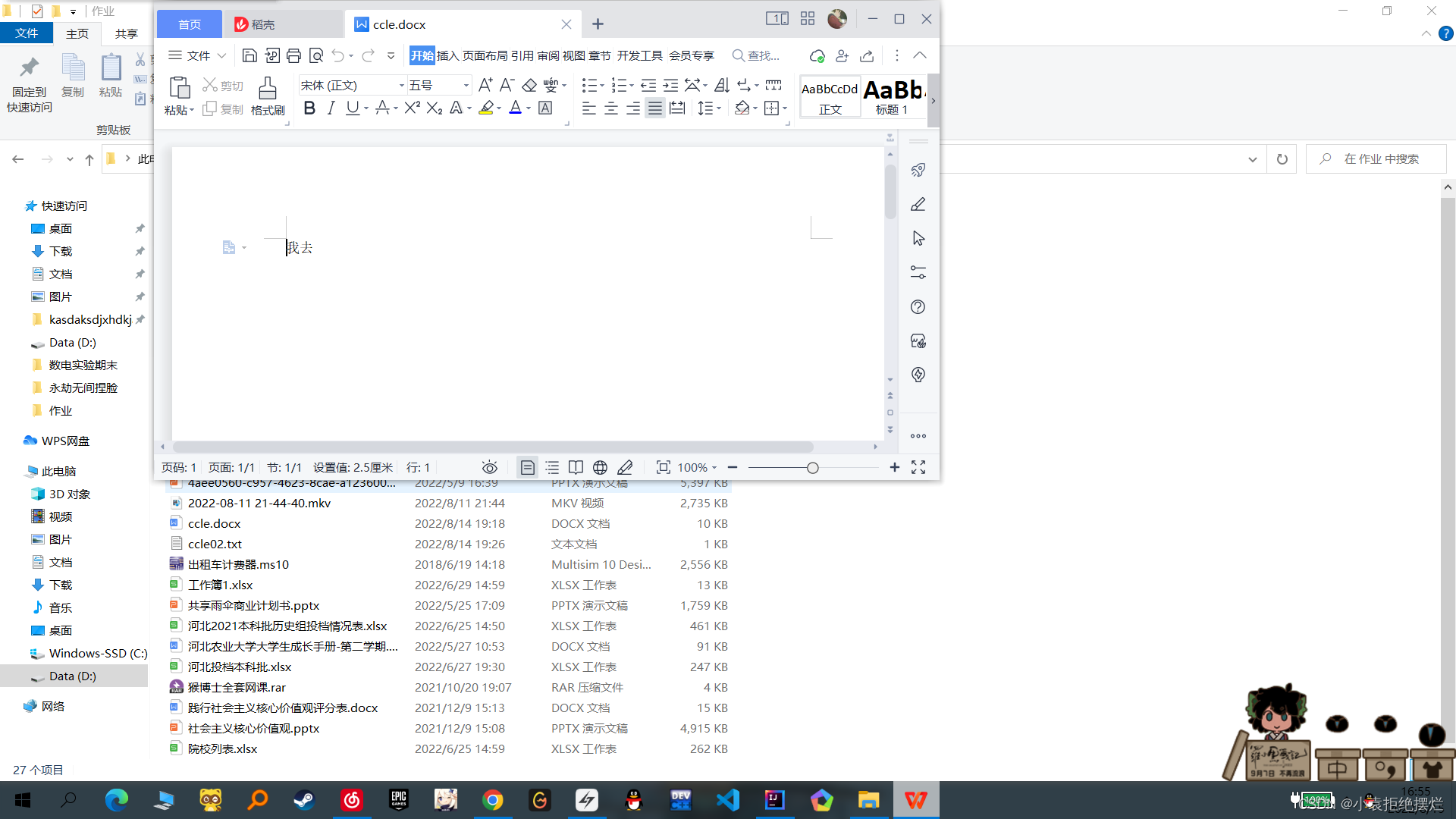This screenshot has height=819, width=1456.
Task: Toggle web layout view globe icon
Action: click(600, 467)
